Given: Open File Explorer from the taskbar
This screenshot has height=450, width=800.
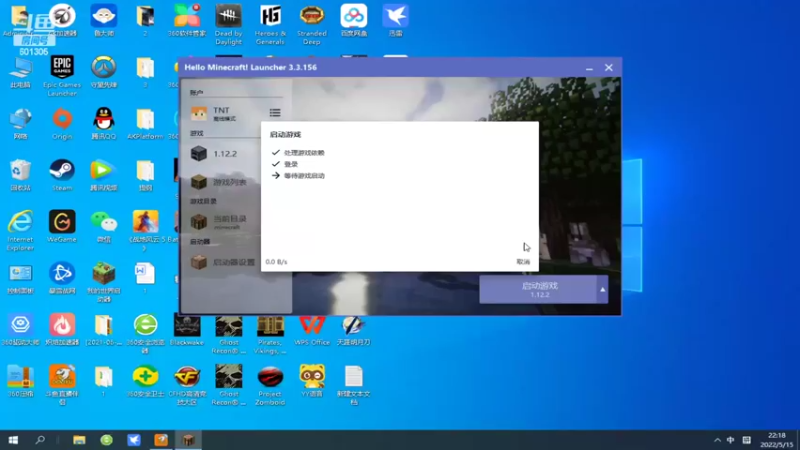Looking at the screenshot, I should pyautogui.click(x=79, y=440).
